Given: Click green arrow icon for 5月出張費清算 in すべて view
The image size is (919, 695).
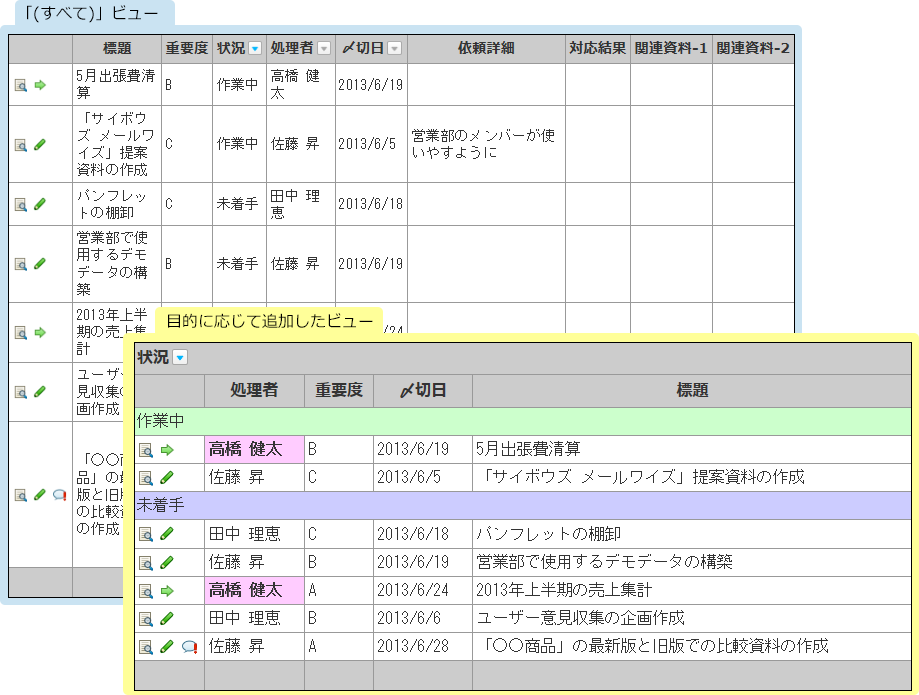Looking at the screenshot, I should [x=40, y=85].
